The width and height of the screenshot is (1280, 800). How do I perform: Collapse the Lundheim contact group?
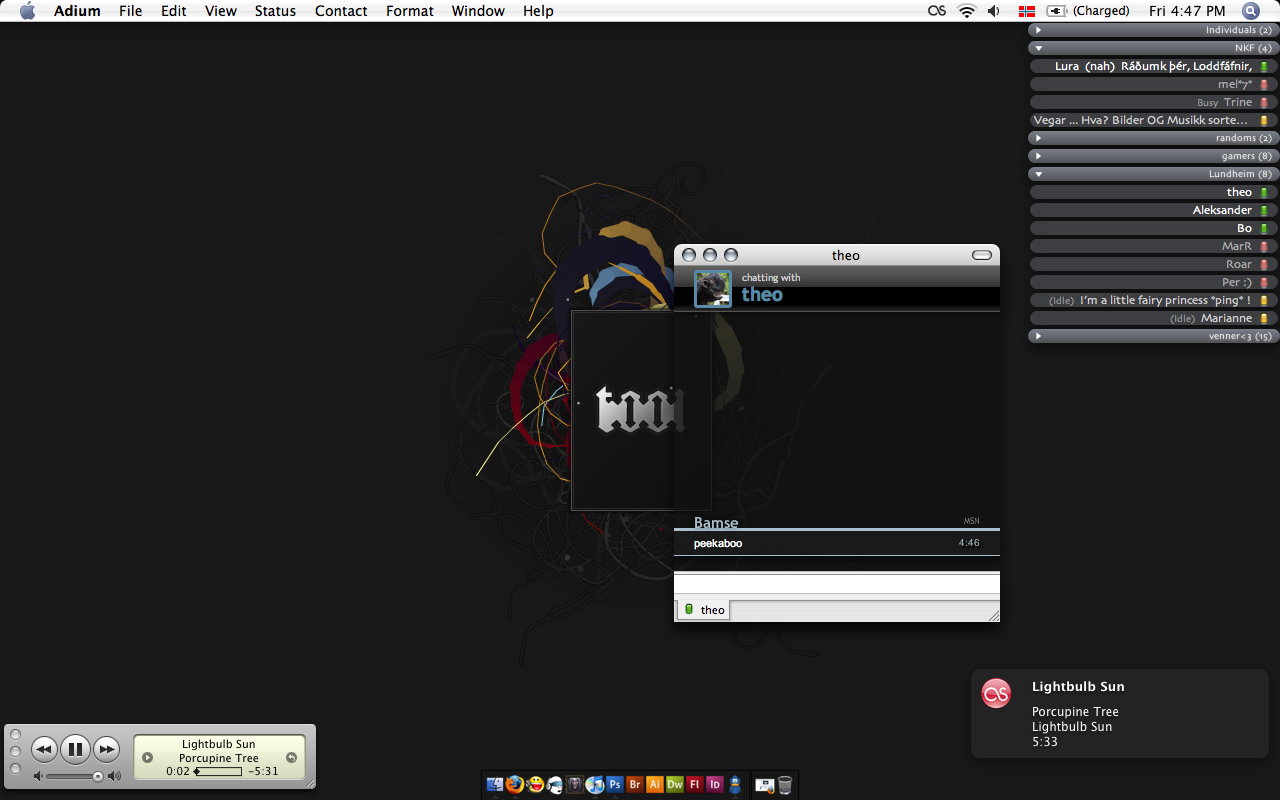tap(1039, 174)
